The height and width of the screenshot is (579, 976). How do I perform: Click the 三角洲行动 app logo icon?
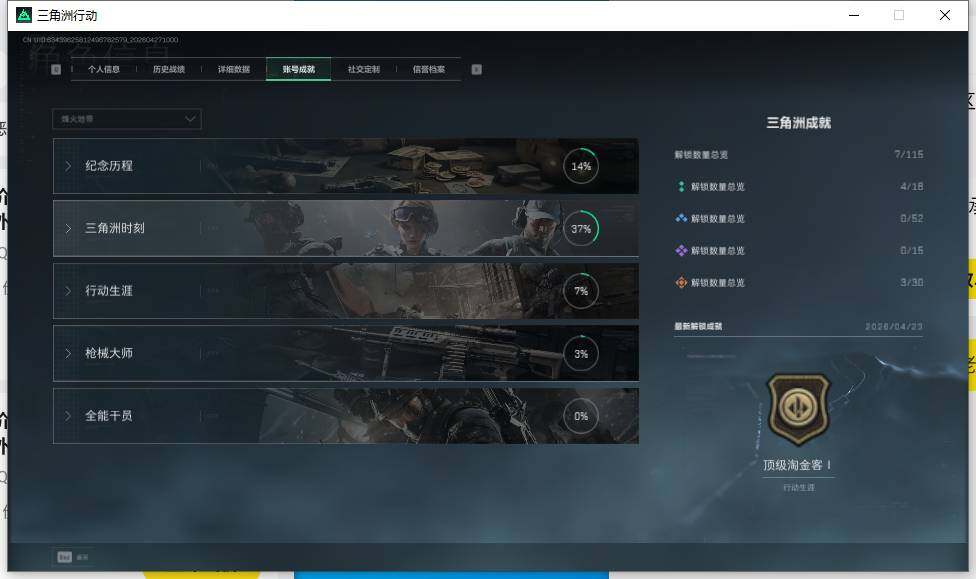point(24,15)
